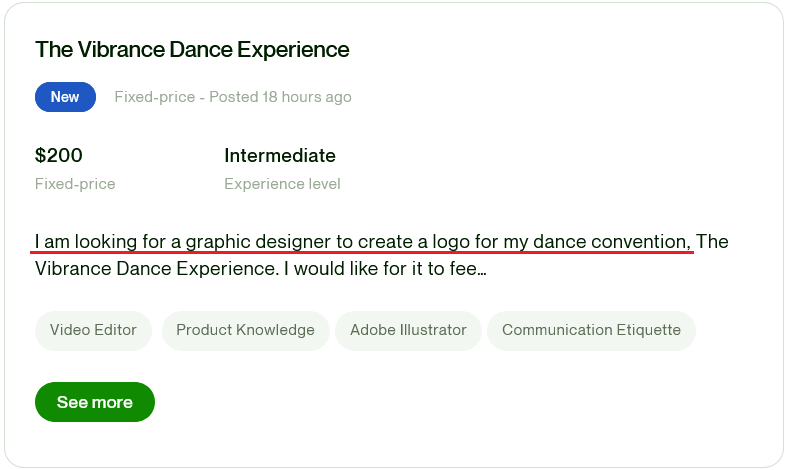The height and width of the screenshot is (470, 788).
Task: Click empty card space right of See more
Action: pyautogui.click(x=450, y=402)
